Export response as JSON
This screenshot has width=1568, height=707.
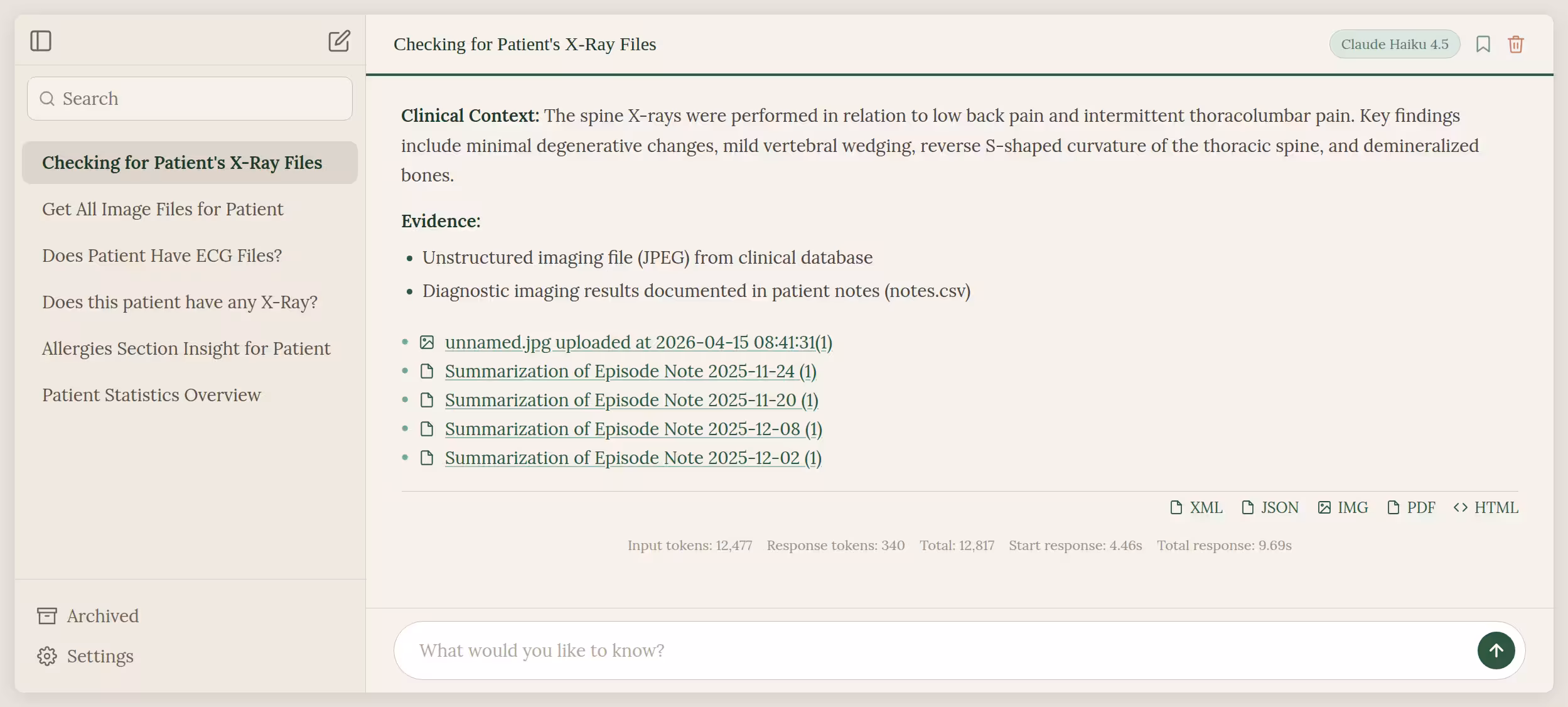[1270, 507]
